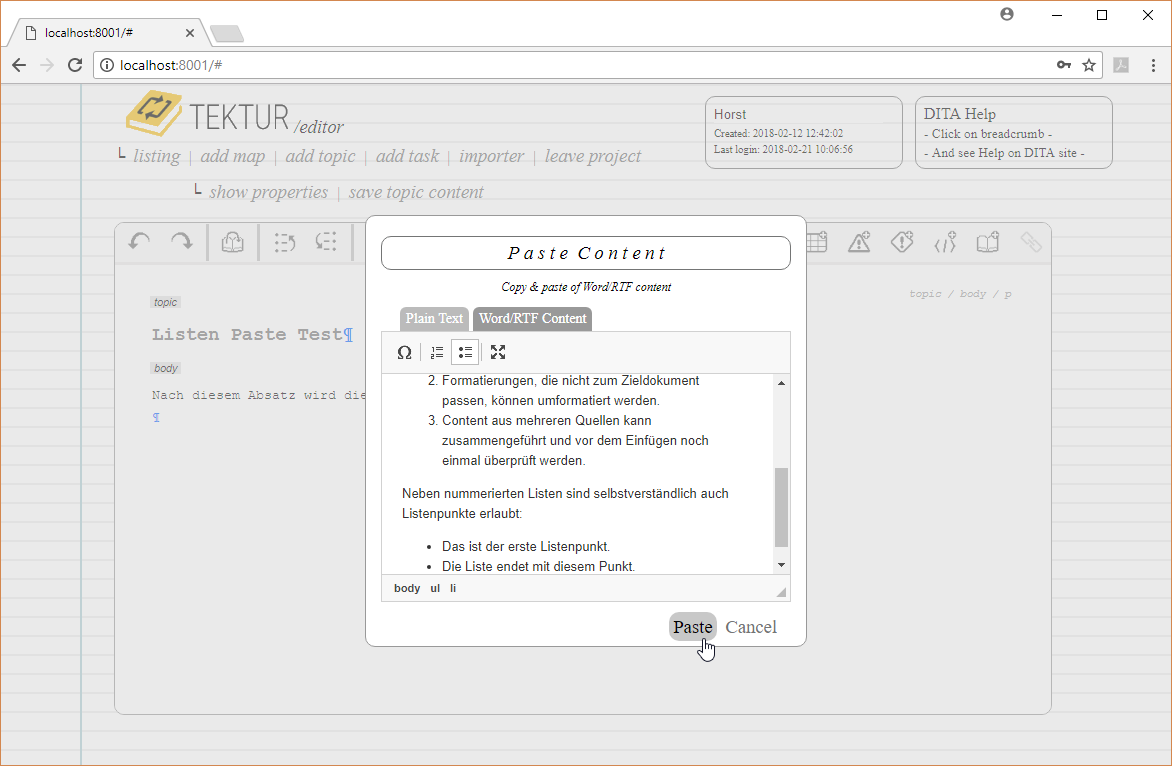Screen dimensions: 1172x766
Task: Bookmark page with star icon
Action: pyautogui.click(x=1089, y=65)
